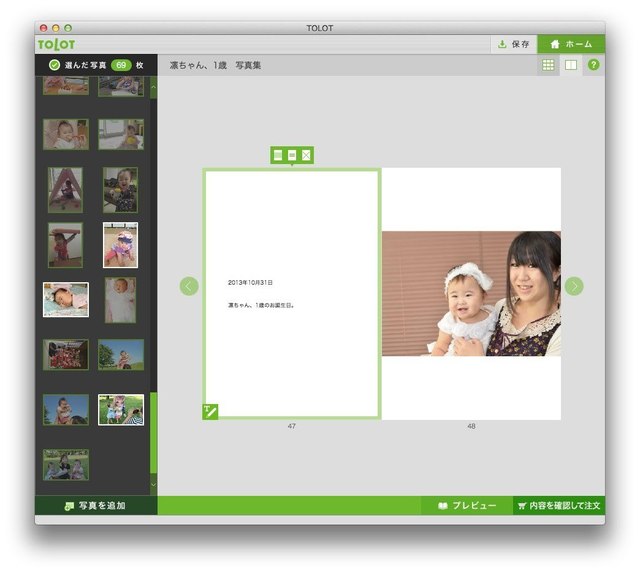Click the text edit icon on page 47
Image resolution: width=640 pixels, height=573 pixels.
tap(210, 411)
